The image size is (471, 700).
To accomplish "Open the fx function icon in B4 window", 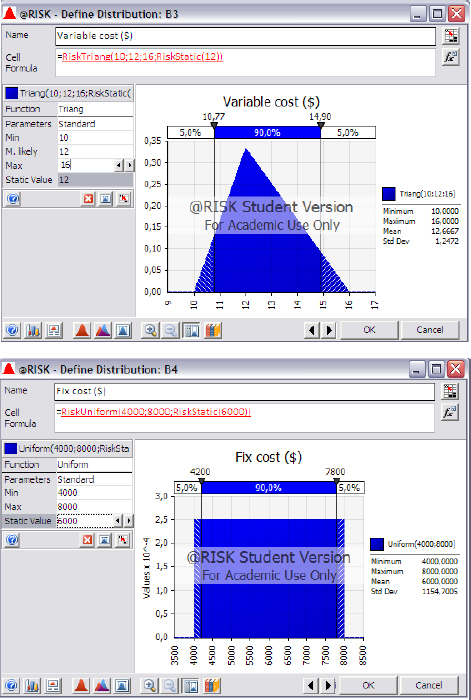I will [x=450, y=412].
